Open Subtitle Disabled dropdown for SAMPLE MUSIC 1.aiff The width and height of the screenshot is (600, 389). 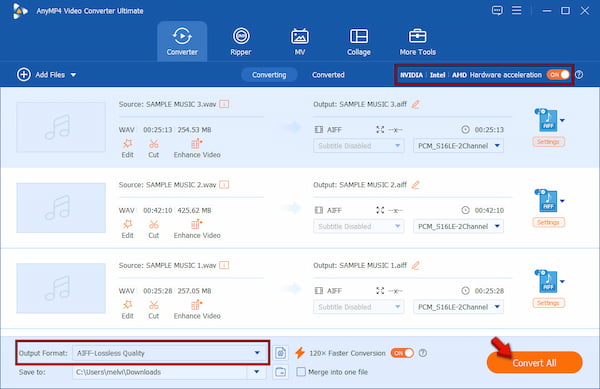(x=359, y=307)
